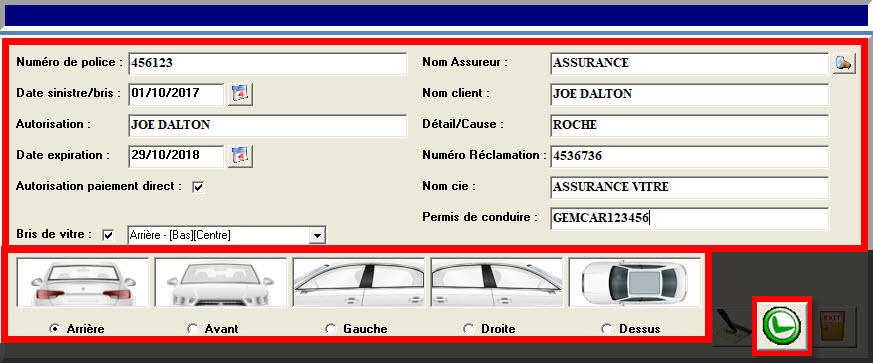Click the 'Date sinistre/bris :' label
The width and height of the screenshot is (873, 363).
click(x=68, y=93)
